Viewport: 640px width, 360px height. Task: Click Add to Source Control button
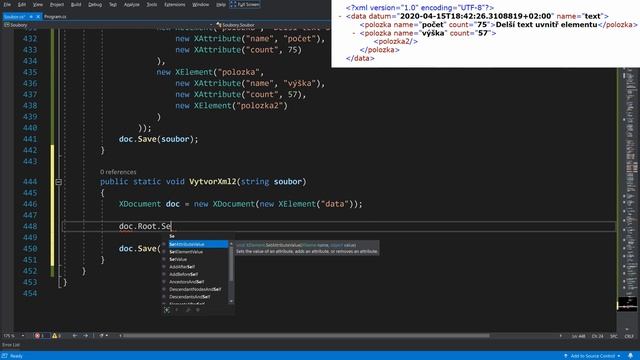pyautogui.click(x=592, y=356)
